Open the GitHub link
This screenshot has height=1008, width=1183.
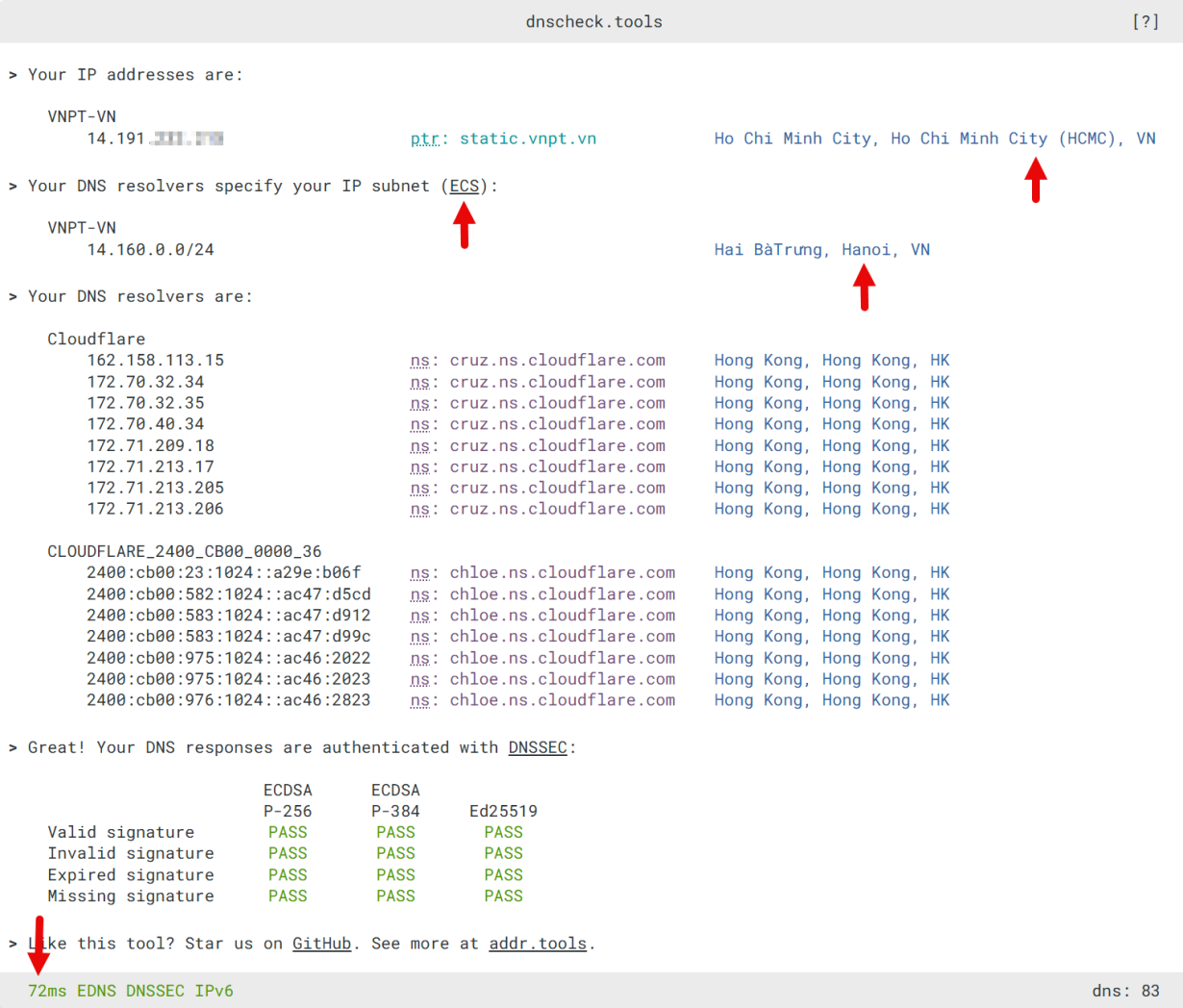[x=321, y=944]
